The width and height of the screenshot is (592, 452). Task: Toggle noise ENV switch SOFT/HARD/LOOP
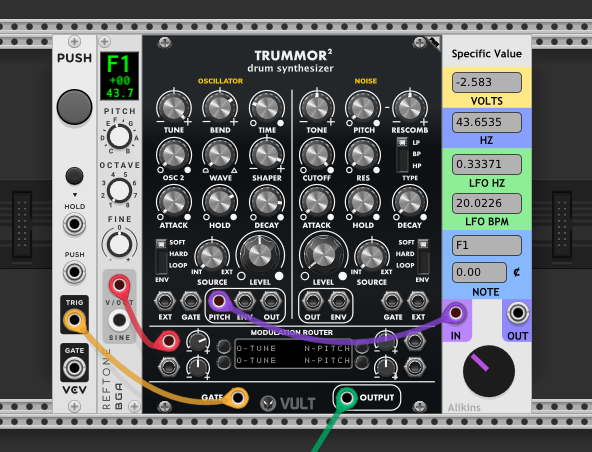[423, 256]
